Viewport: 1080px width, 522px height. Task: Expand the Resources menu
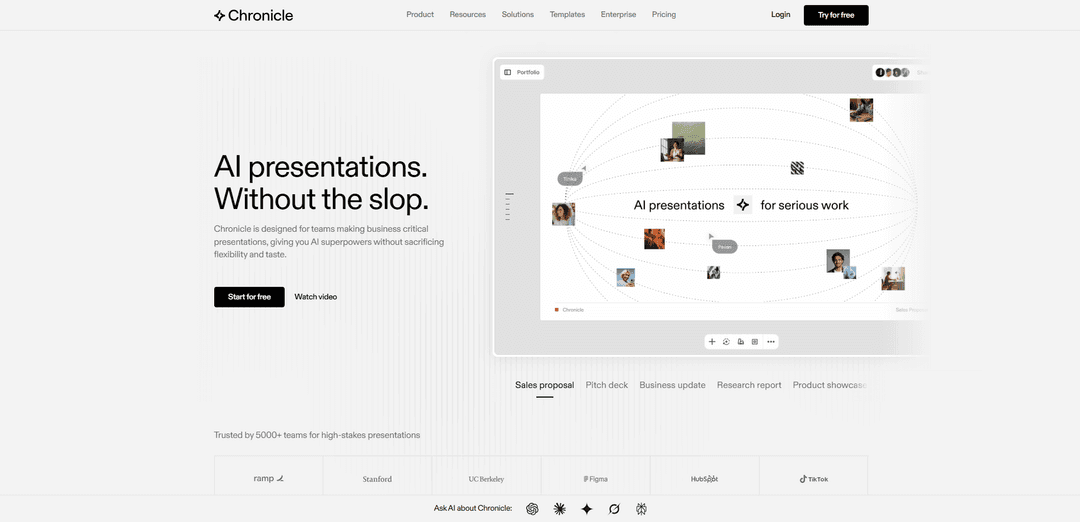point(467,15)
